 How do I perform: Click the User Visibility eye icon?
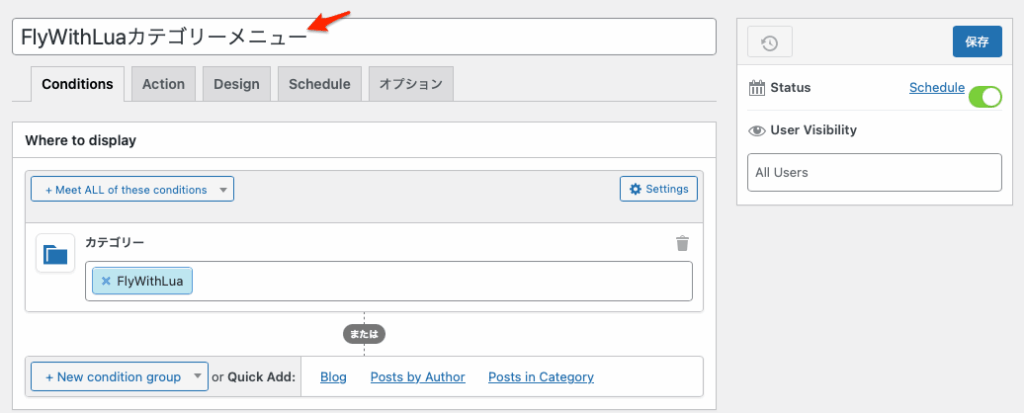click(x=757, y=131)
